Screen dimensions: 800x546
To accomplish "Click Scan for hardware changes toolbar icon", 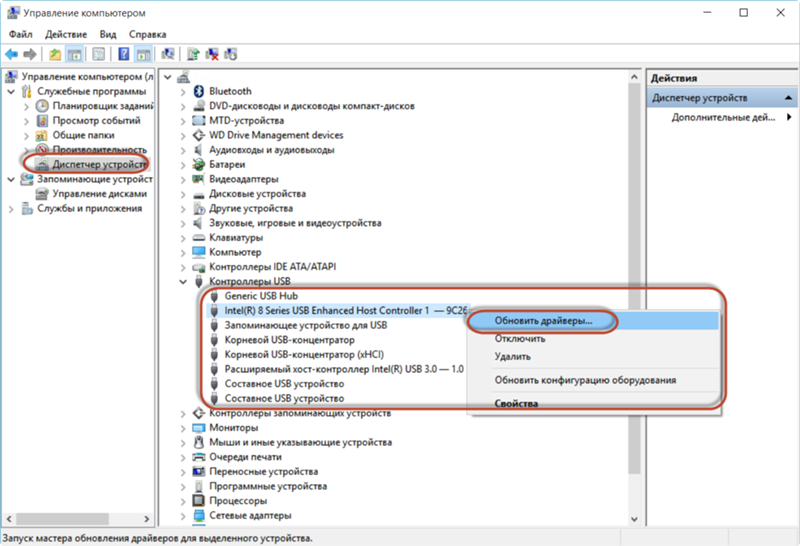I will click(x=167, y=54).
